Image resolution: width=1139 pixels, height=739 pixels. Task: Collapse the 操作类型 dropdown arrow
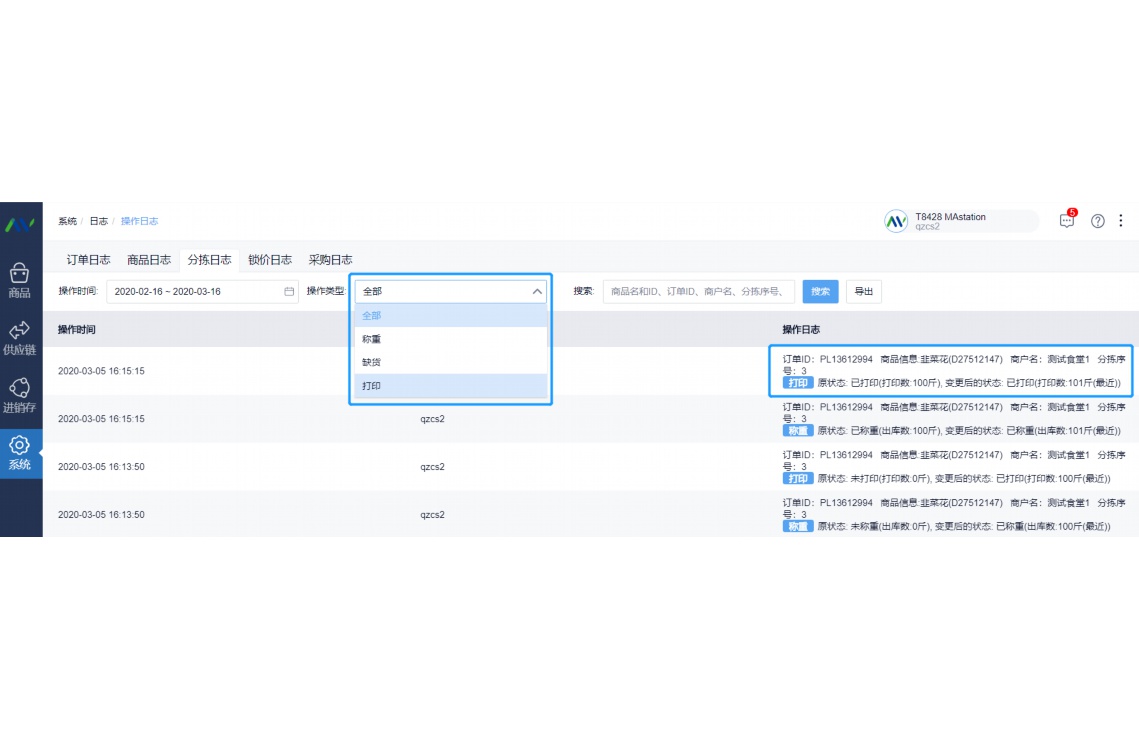537,292
